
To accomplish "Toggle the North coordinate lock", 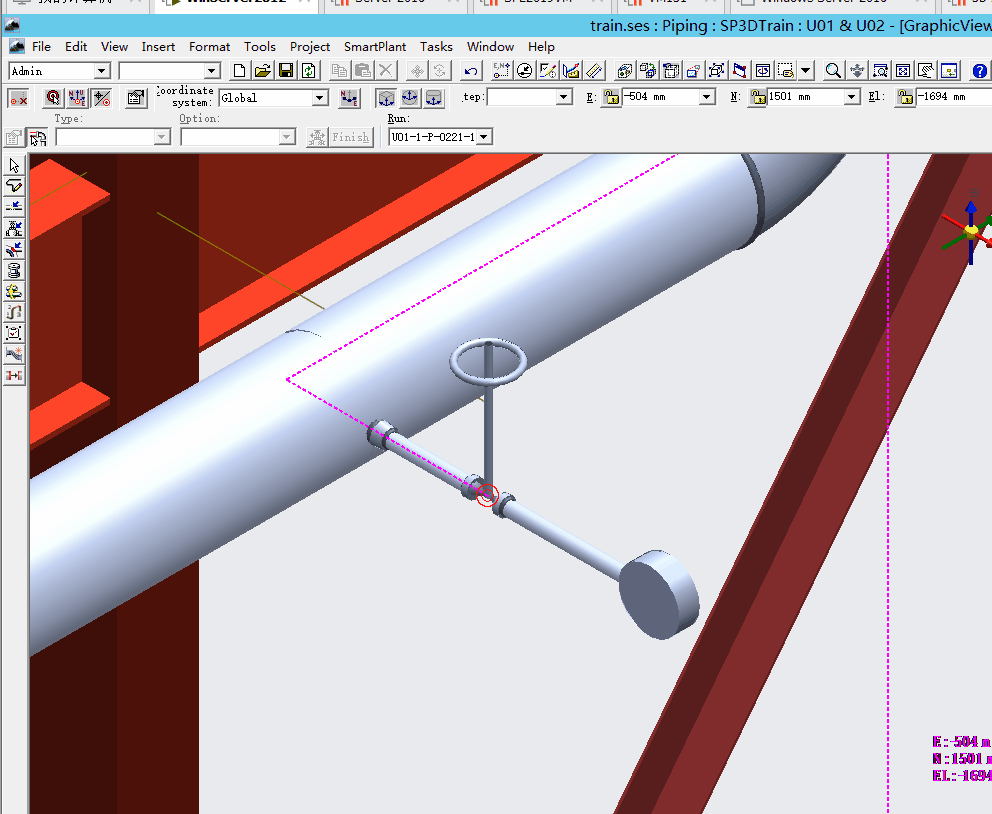I will point(757,97).
